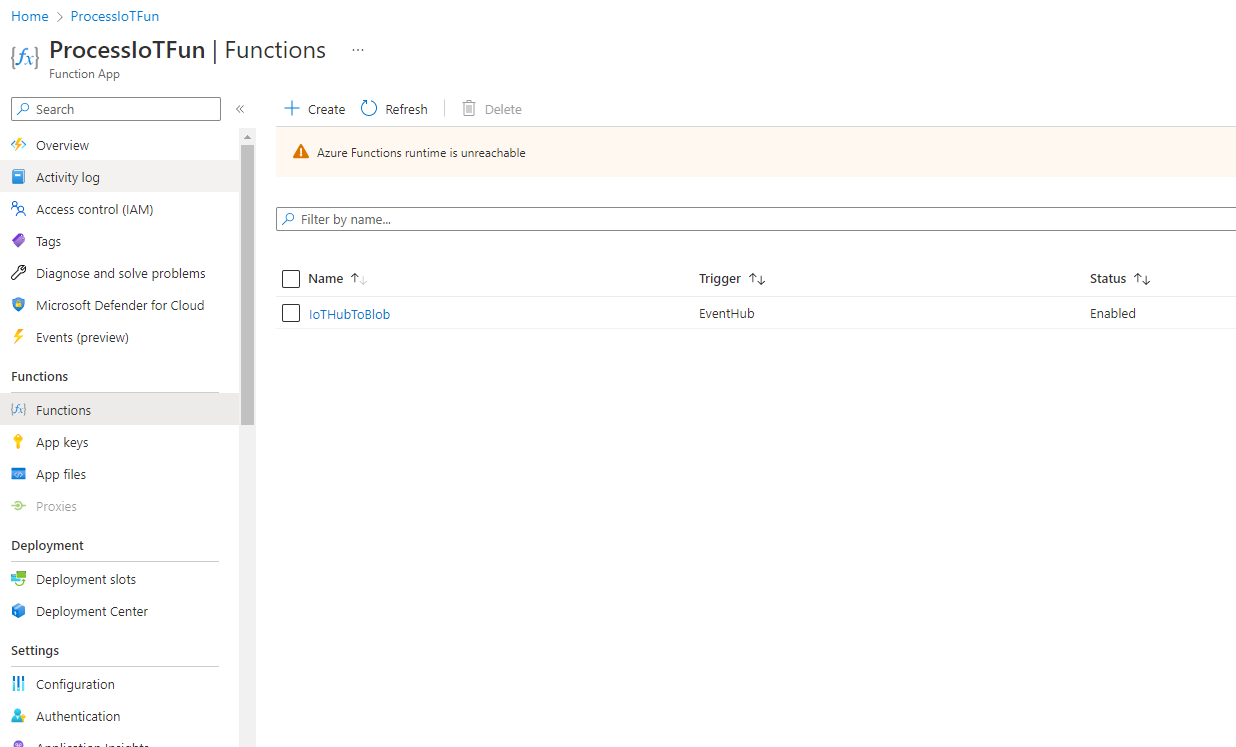This screenshot has width=1236, height=747.
Task: Tick the select-all checkbox in header
Action: (291, 279)
